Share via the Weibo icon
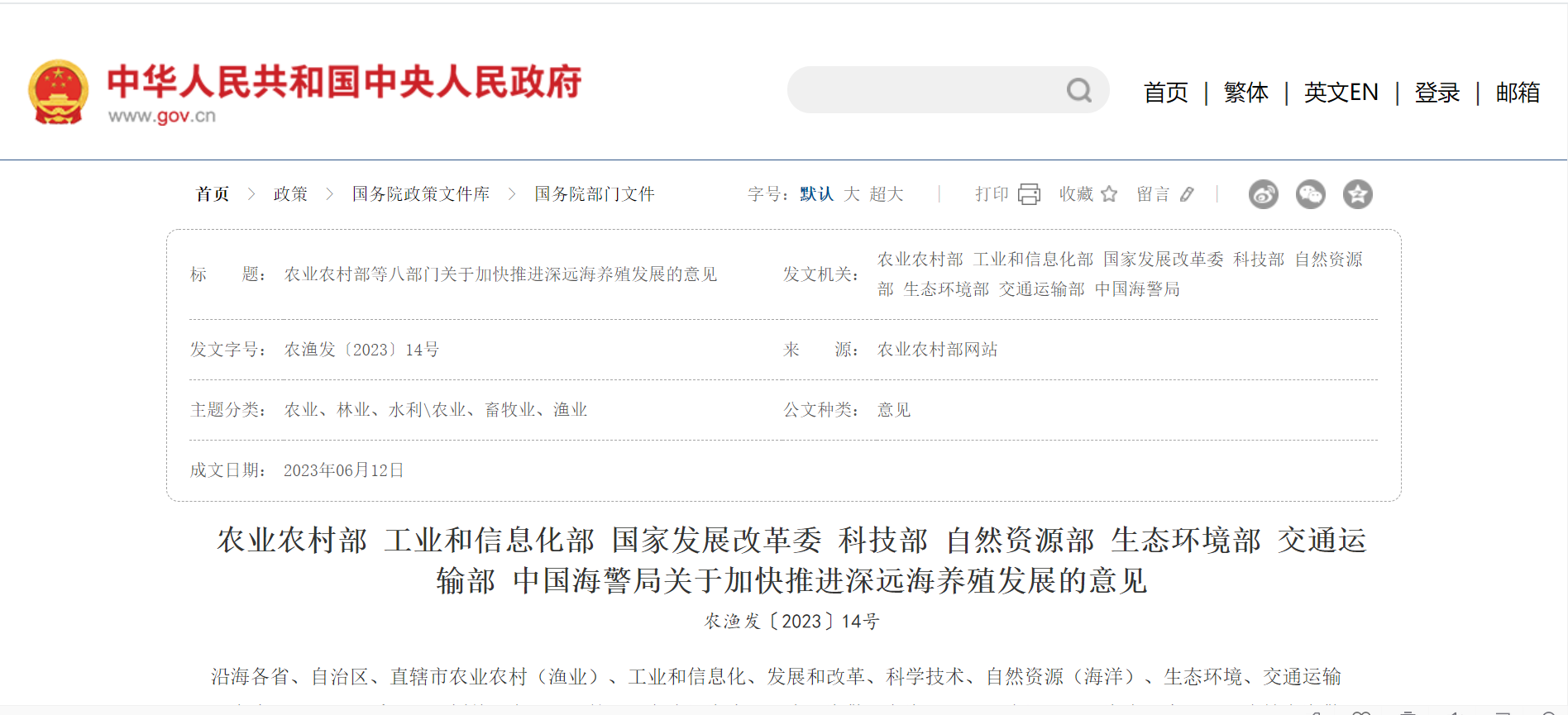The image size is (1568, 715). [x=1263, y=194]
